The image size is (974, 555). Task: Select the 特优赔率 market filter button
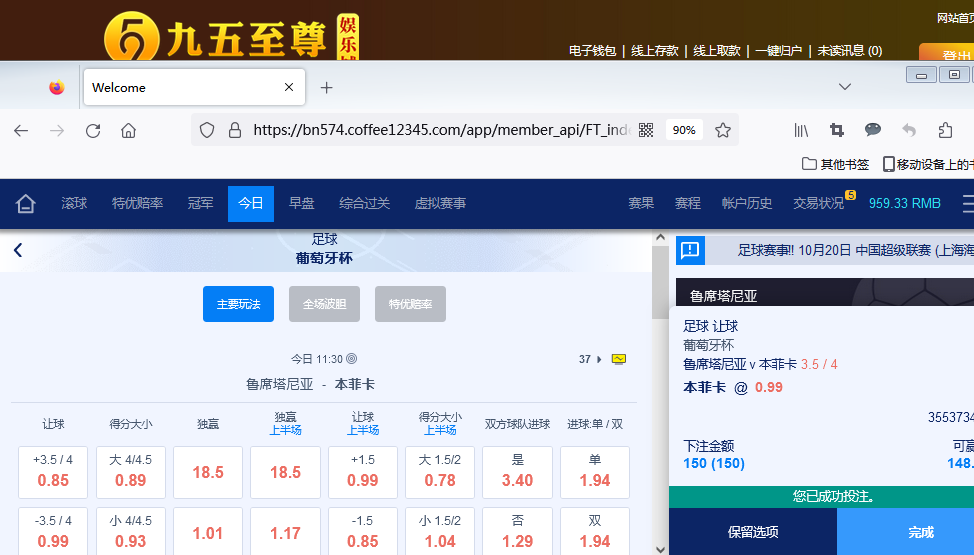coord(410,304)
